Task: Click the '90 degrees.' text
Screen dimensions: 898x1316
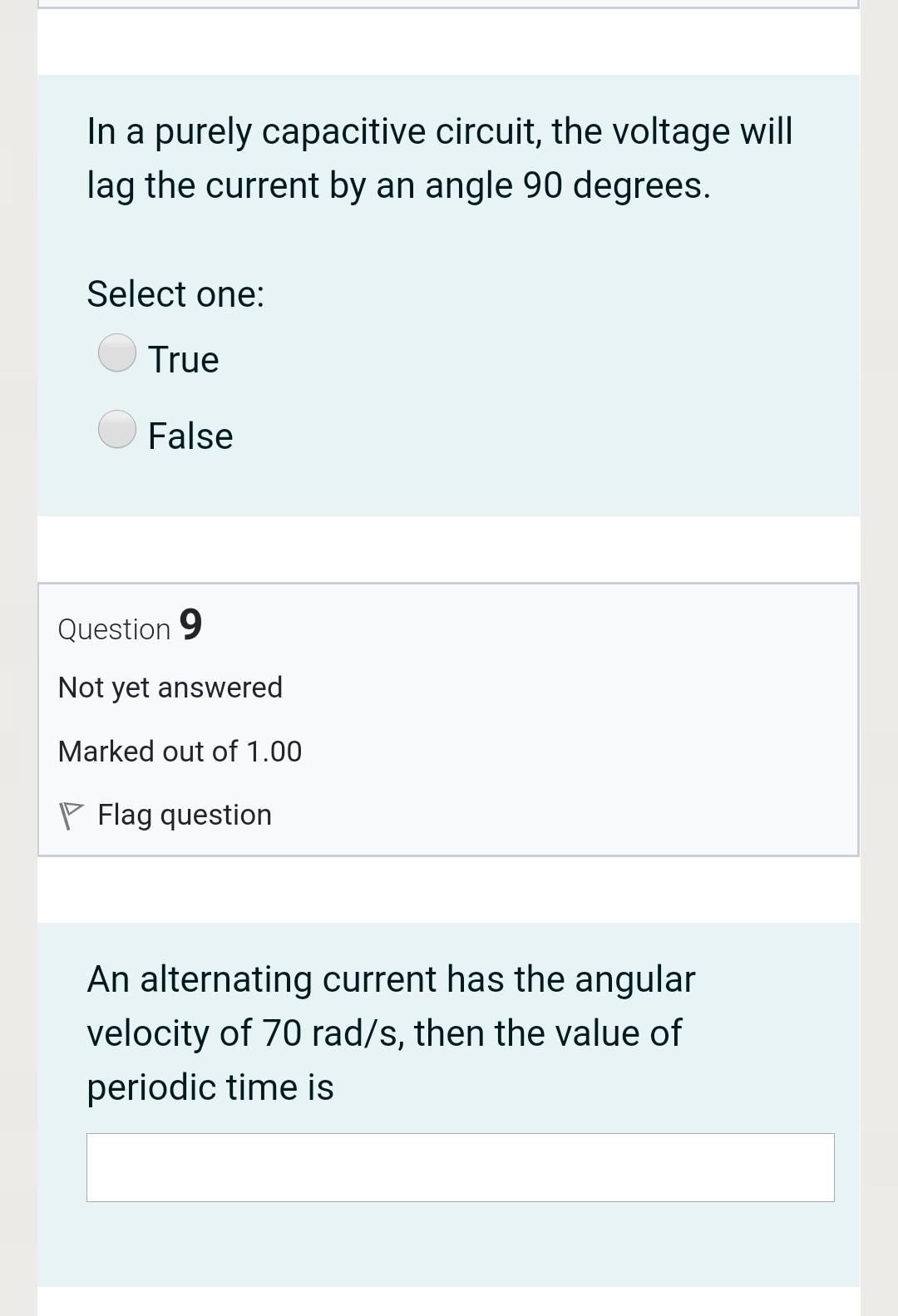Action: (x=617, y=185)
